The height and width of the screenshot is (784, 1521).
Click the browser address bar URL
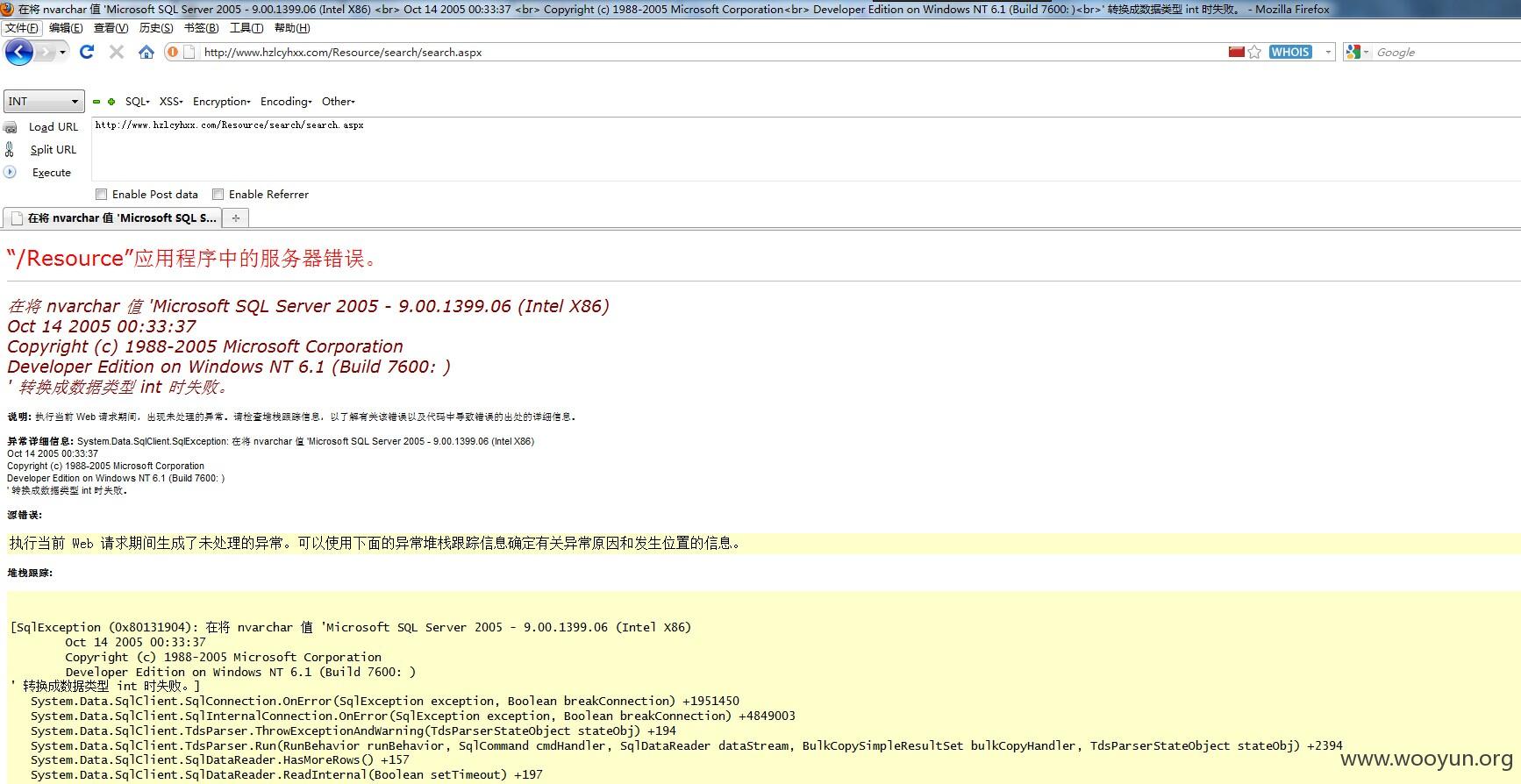pyautogui.click(x=343, y=52)
